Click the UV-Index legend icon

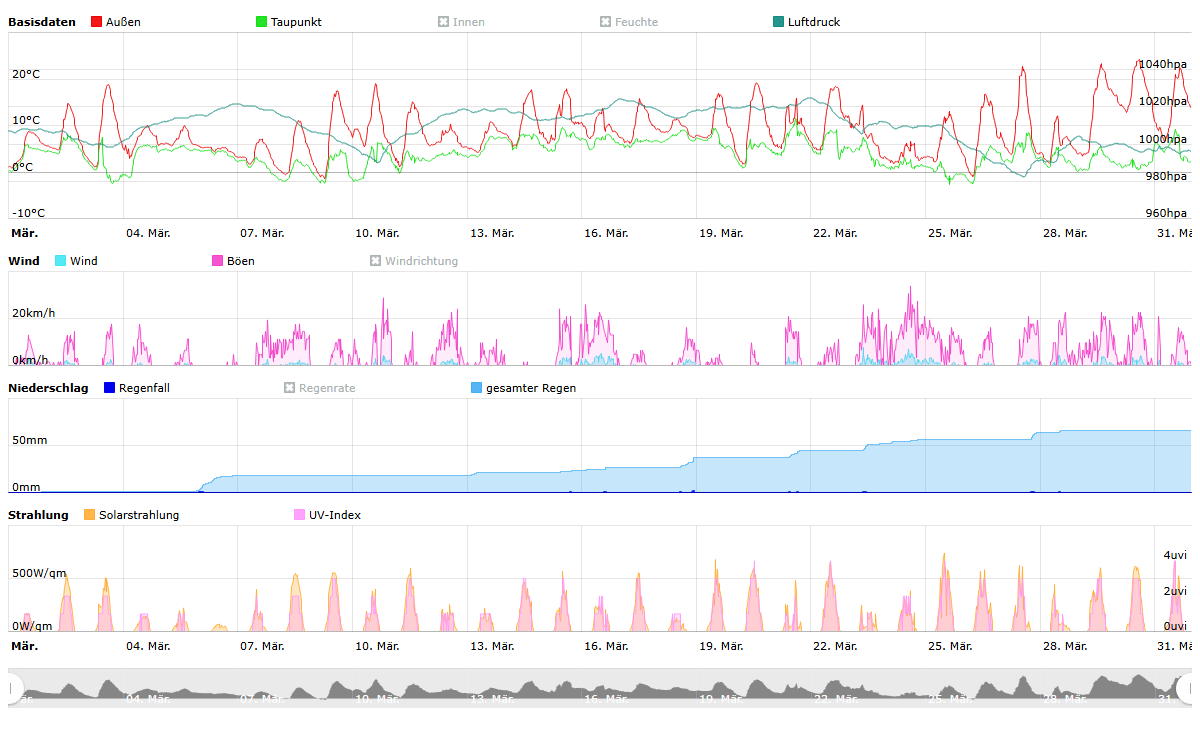[x=299, y=515]
